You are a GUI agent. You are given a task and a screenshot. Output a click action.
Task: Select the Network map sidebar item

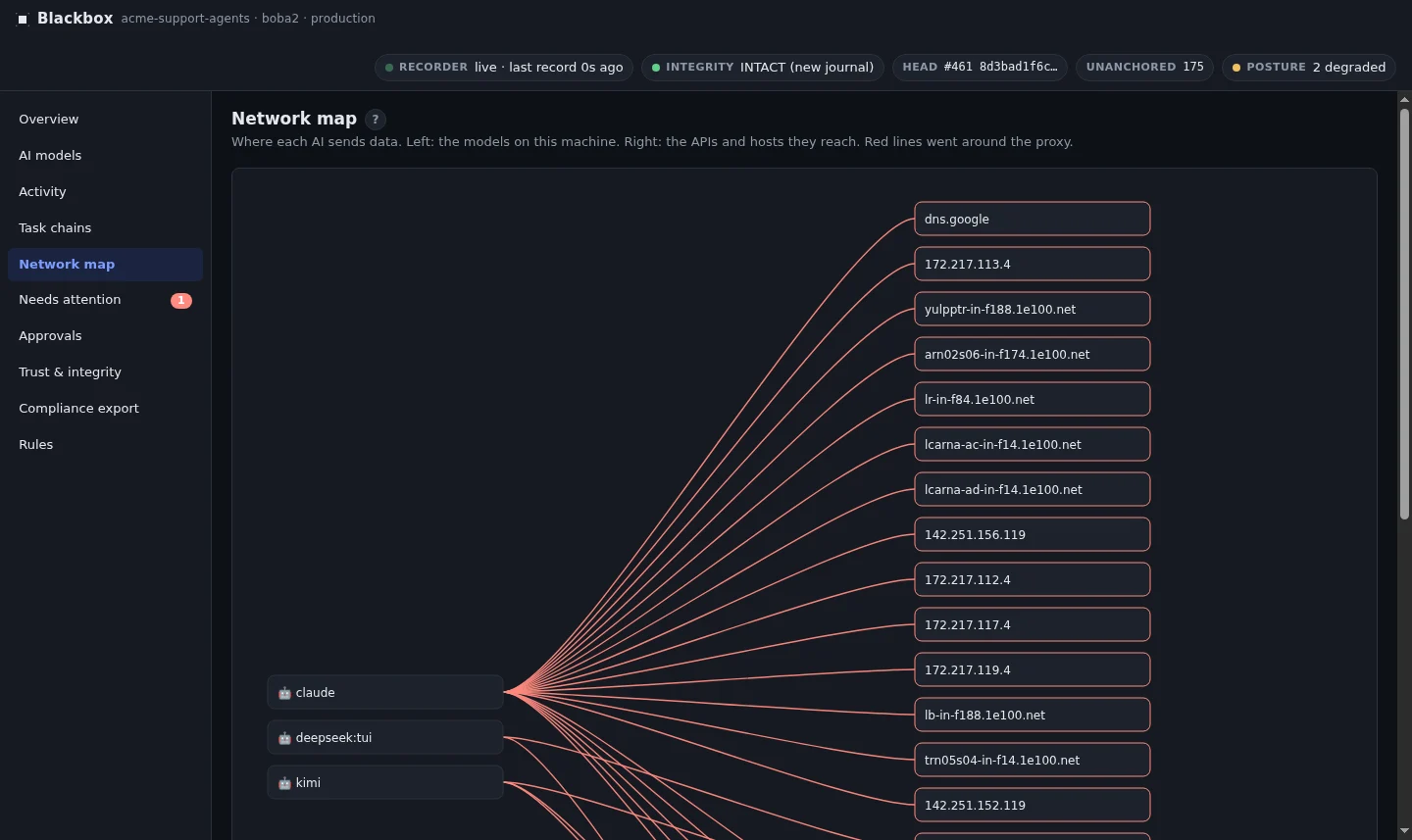(105, 265)
